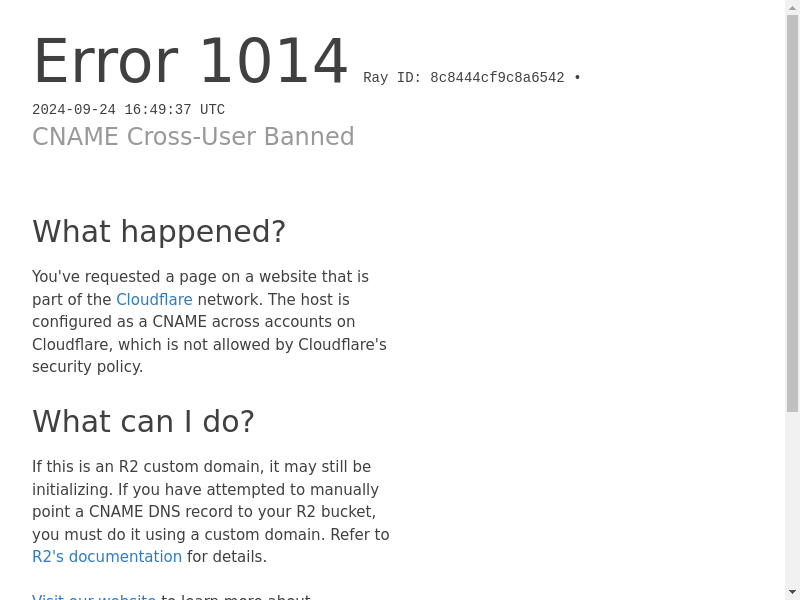Click the Error 1014 heading
The width and height of the screenshot is (800, 600).
point(190,62)
